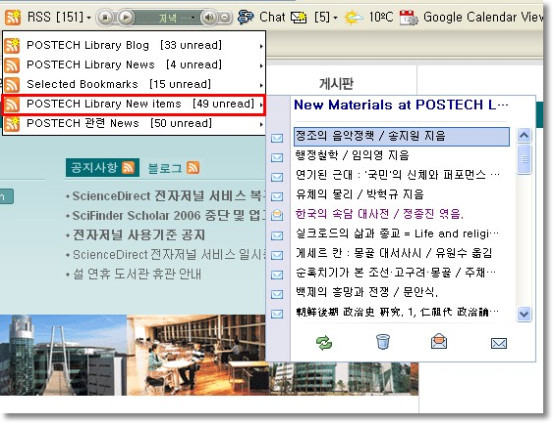553x423 pixels.
Task: Expand the mail [5] dropdown arrow
Action: point(335,18)
